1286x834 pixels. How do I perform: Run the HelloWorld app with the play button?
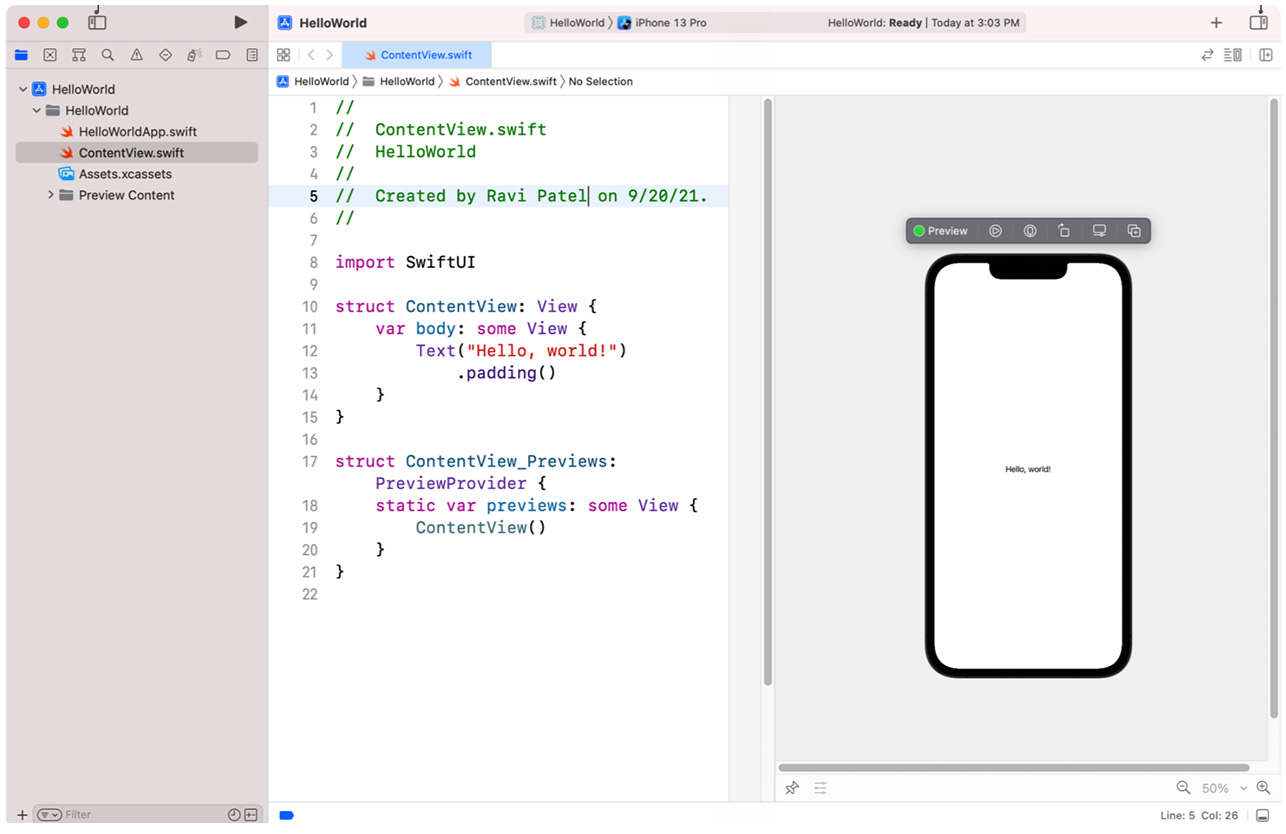pyautogui.click(x=240, y=22)
